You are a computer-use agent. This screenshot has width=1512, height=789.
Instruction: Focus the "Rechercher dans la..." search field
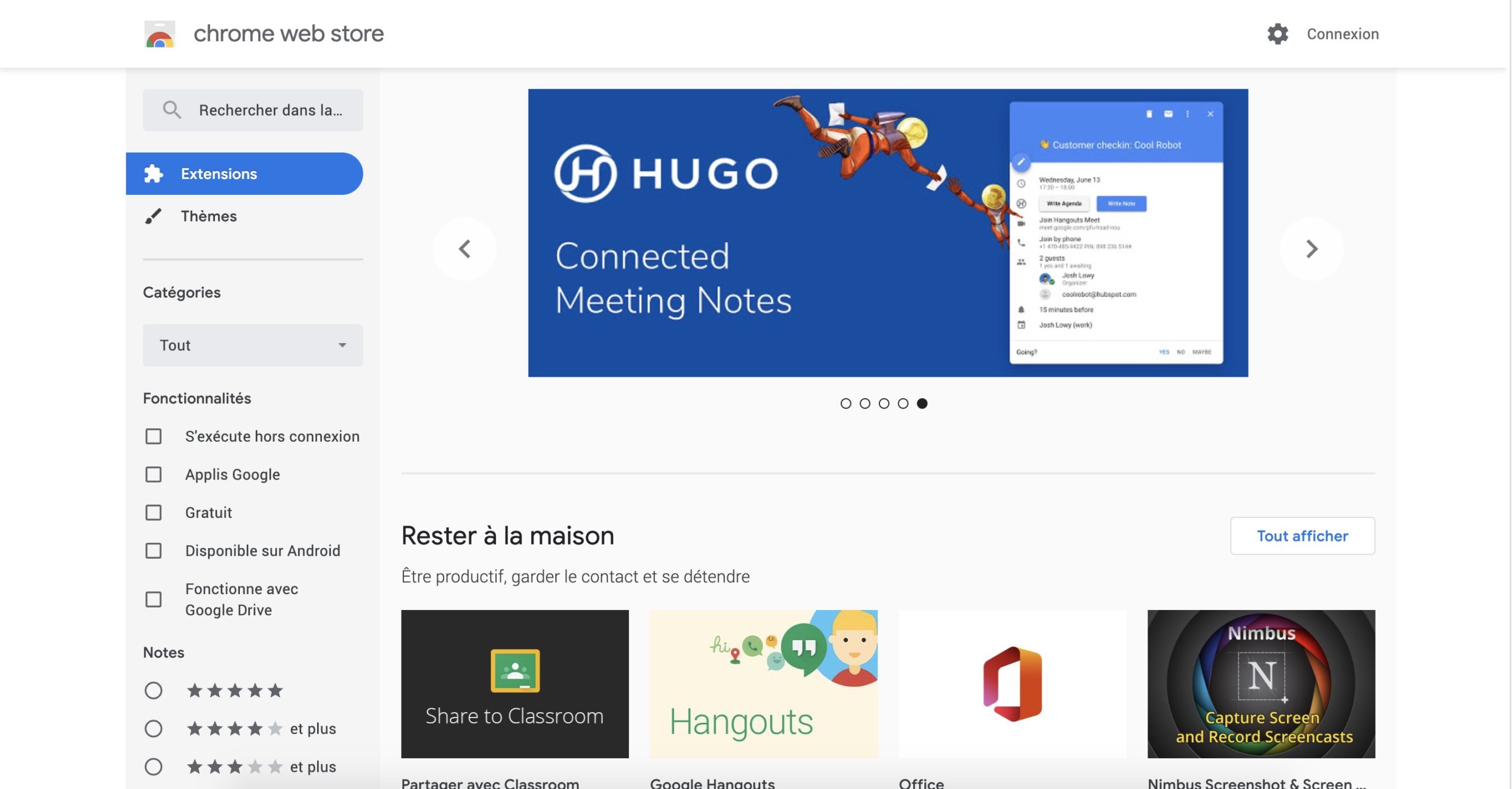pos(271,110)
